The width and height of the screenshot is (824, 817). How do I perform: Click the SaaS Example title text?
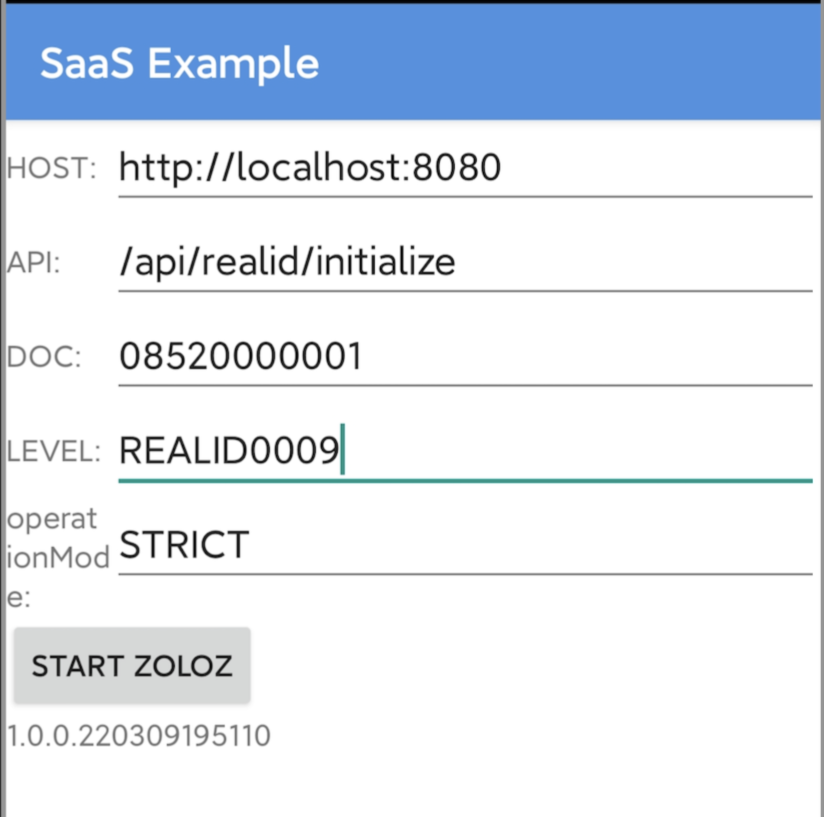pyautogui.click(x=181, y=63)
